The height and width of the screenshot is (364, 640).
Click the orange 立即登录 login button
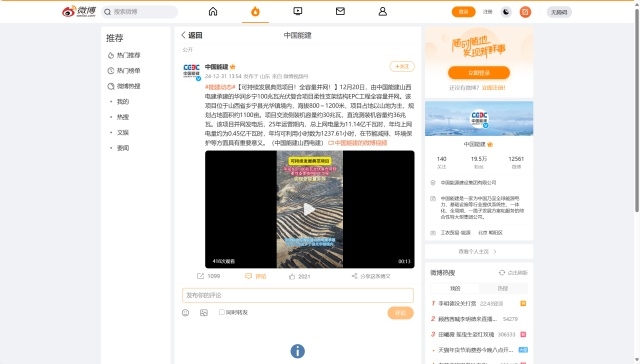pyautogui.click(x=479, y=73)
